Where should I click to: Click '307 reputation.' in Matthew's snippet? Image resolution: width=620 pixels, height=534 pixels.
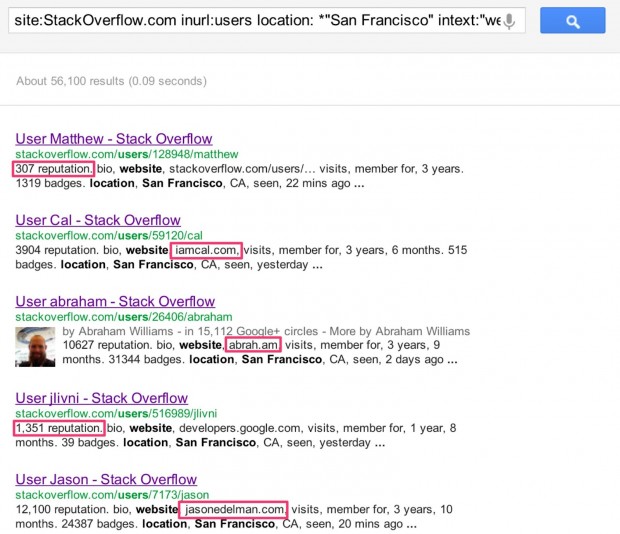[53, 169]
